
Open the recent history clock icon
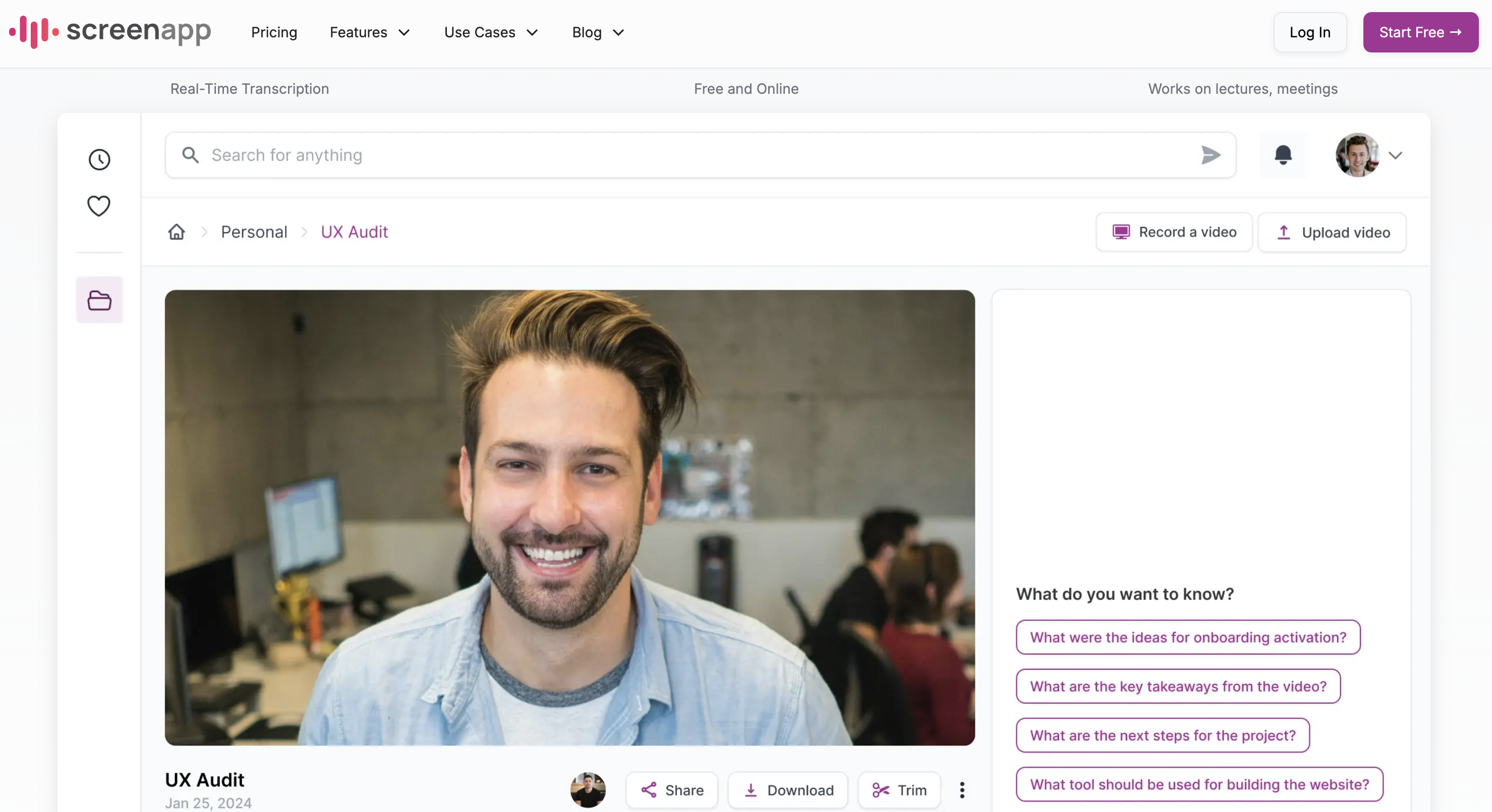(x=99, y=159)
